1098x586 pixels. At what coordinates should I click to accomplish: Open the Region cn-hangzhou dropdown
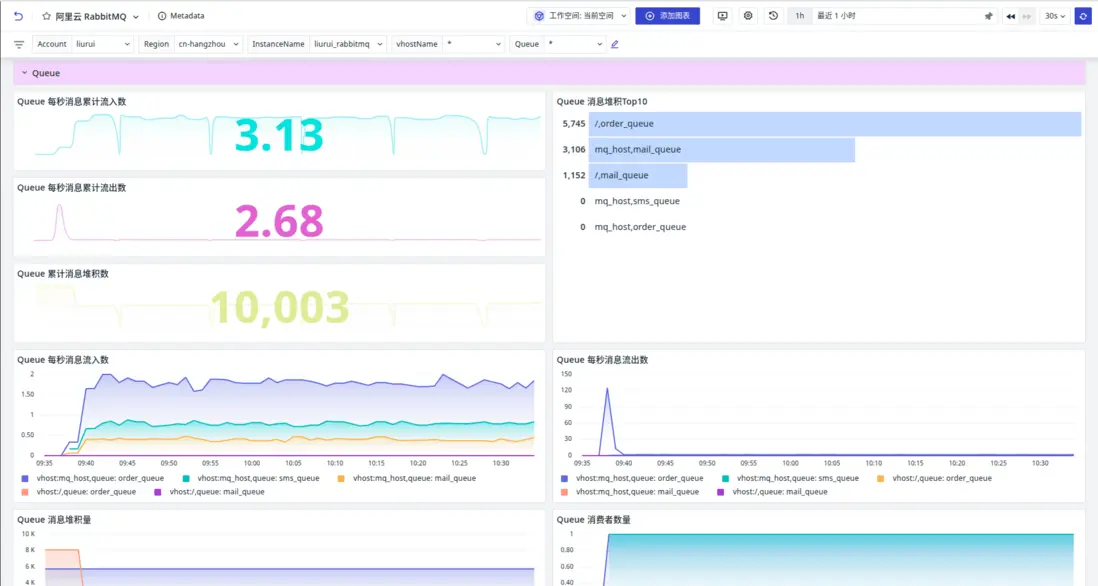pos(209,44)
